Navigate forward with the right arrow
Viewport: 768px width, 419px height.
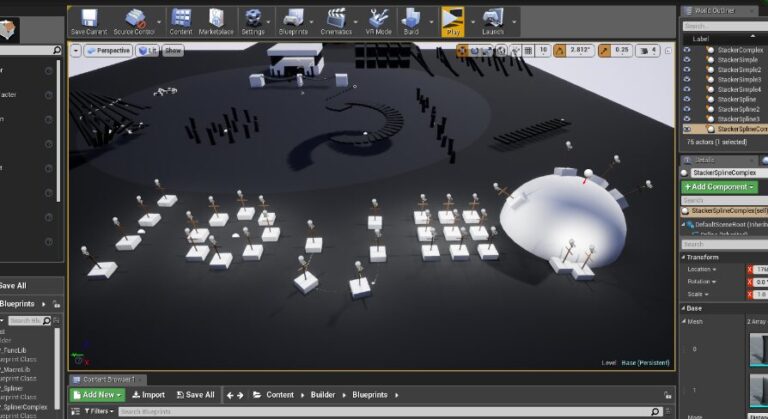click(x=240, y=395)
